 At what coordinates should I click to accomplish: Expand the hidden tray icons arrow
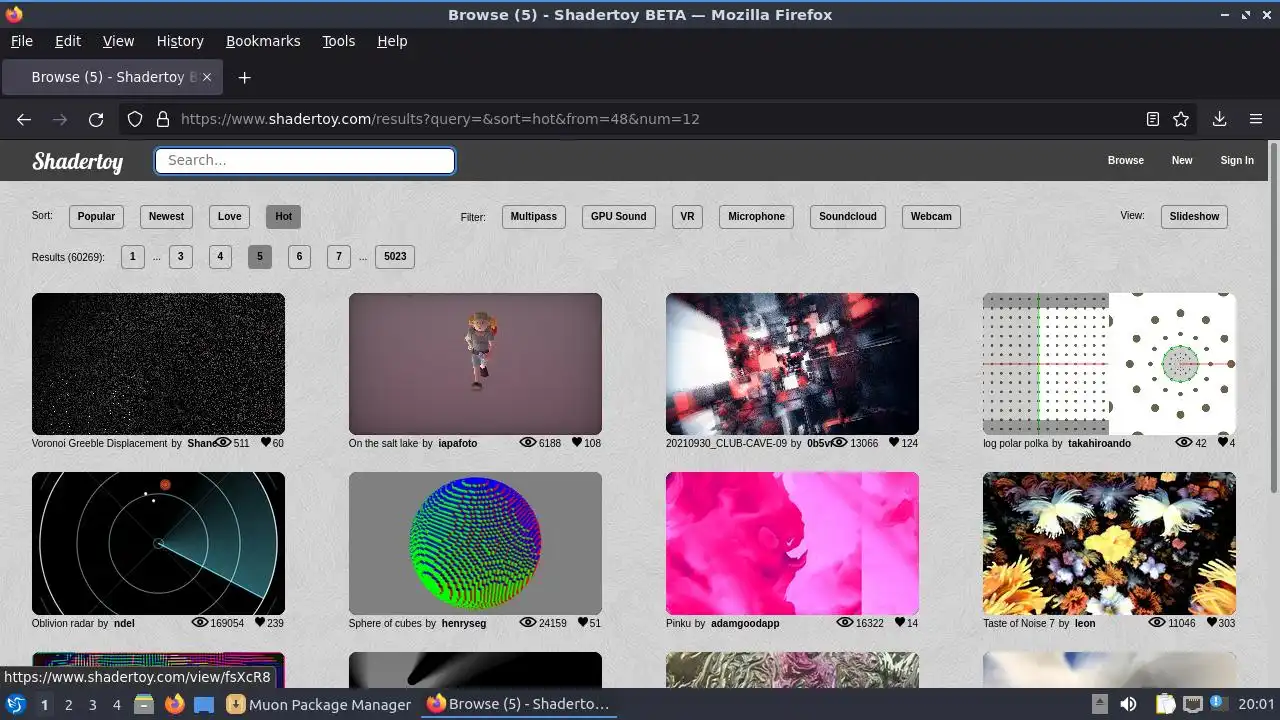point(1099,704)
